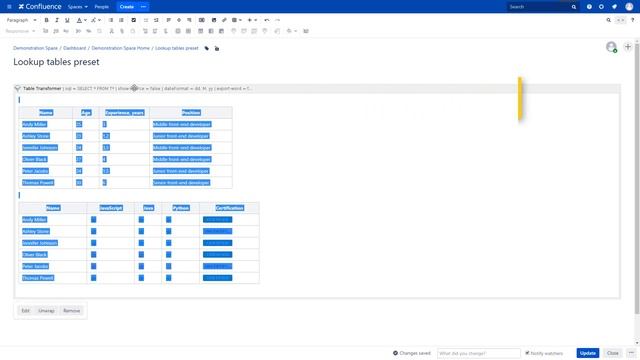Toggle italic formatting in editor toolbar
This screenshot has height=360, width=640.
tap(57, 20)
